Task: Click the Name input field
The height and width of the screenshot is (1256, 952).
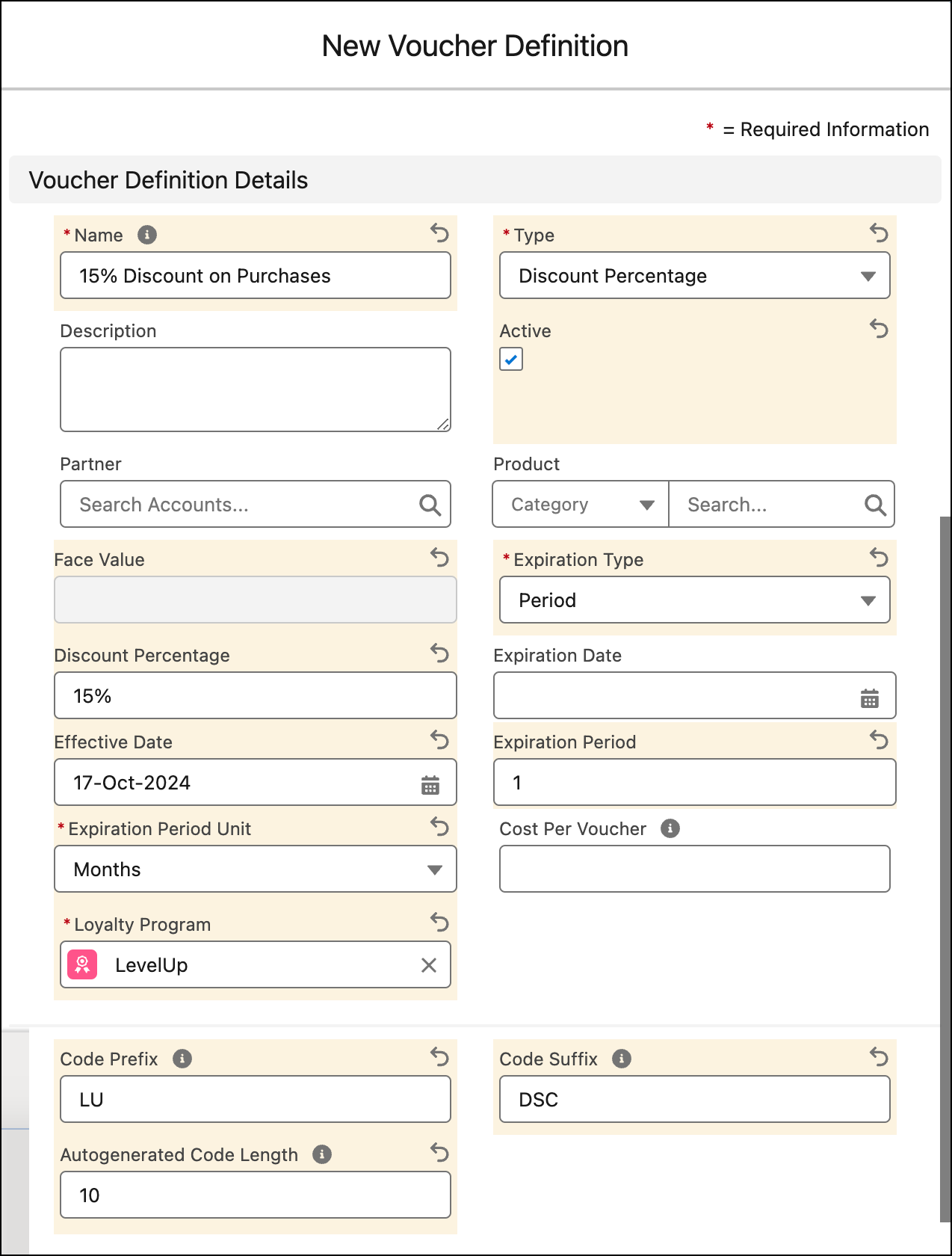Action: (256, 275)
